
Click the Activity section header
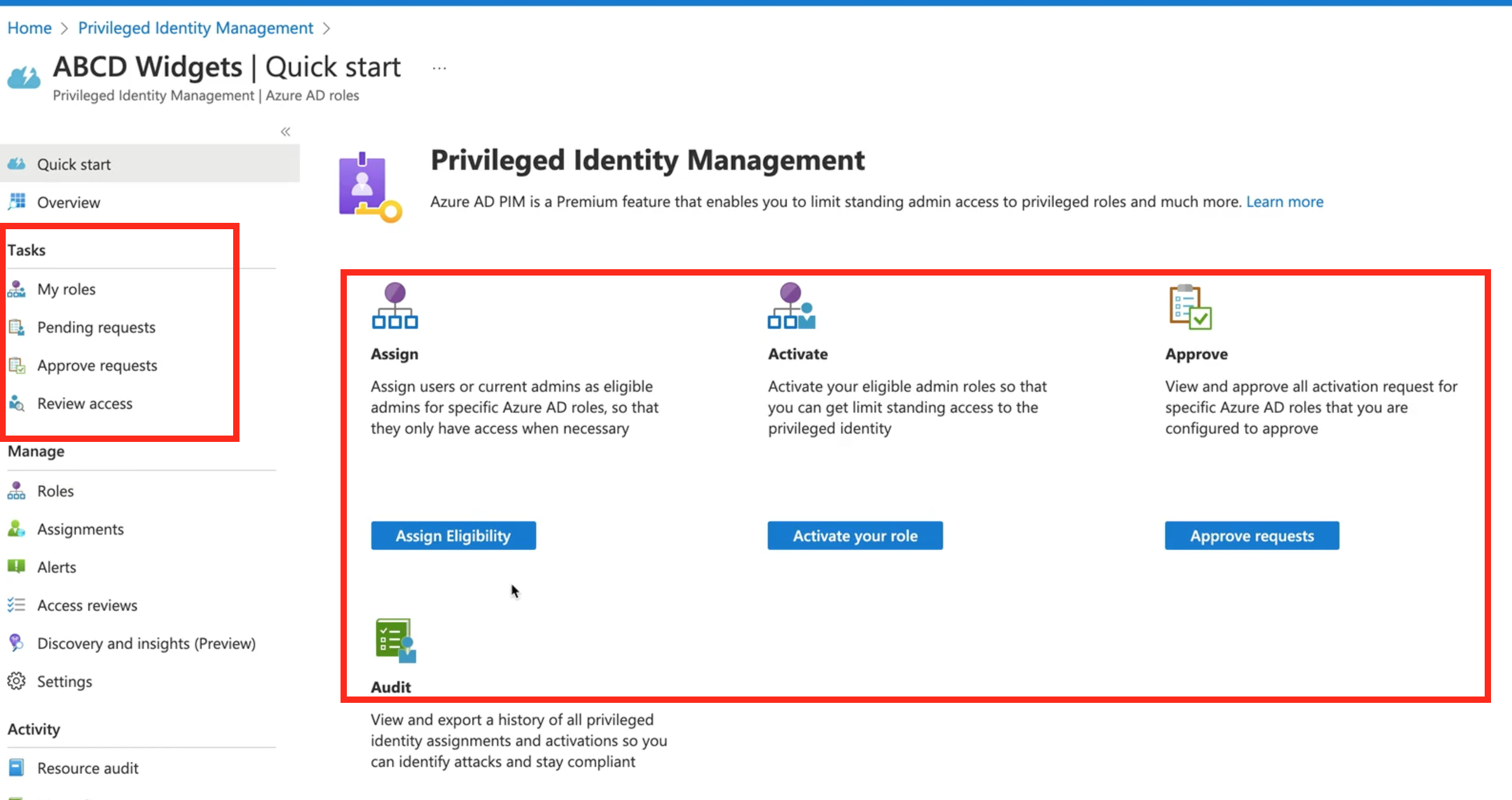coord(34,729)
